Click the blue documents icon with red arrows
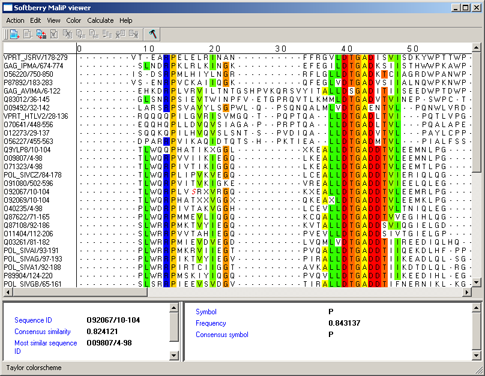The image size is (485, 376). click(x=41, y=34)
